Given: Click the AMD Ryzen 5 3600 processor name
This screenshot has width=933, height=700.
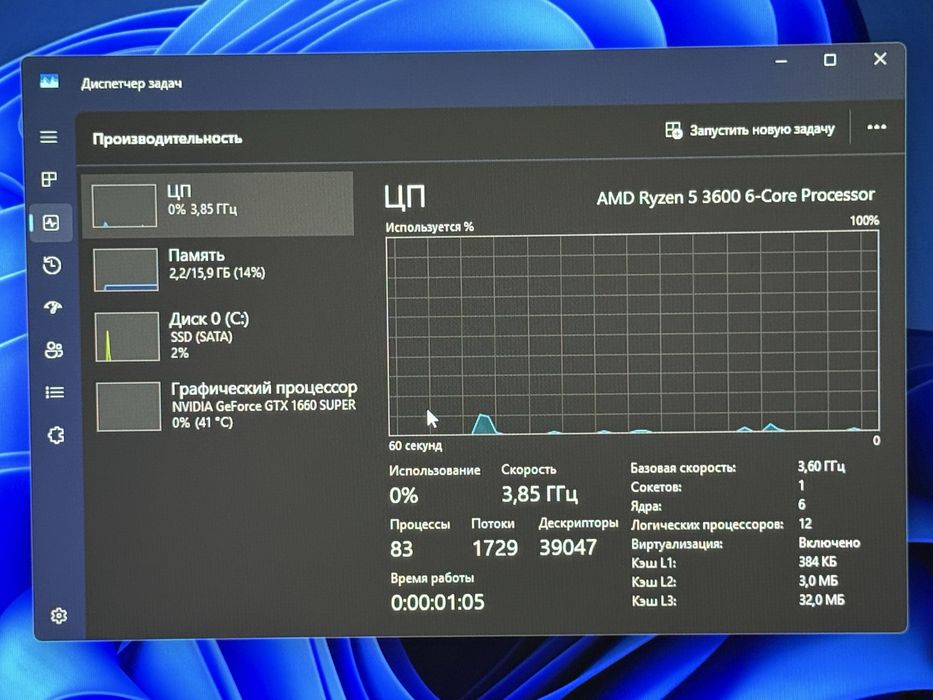Looking at the screenshot, I should pos(735,196).
